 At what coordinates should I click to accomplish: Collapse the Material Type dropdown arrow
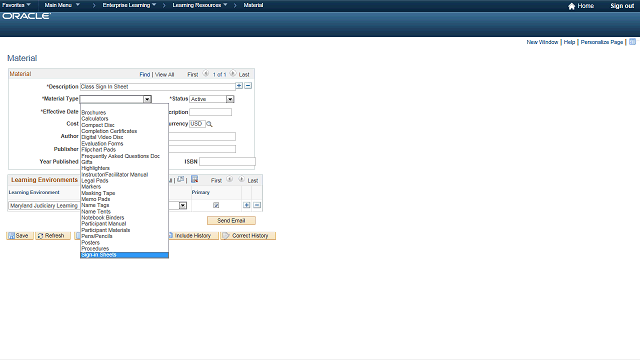point(147,99)
